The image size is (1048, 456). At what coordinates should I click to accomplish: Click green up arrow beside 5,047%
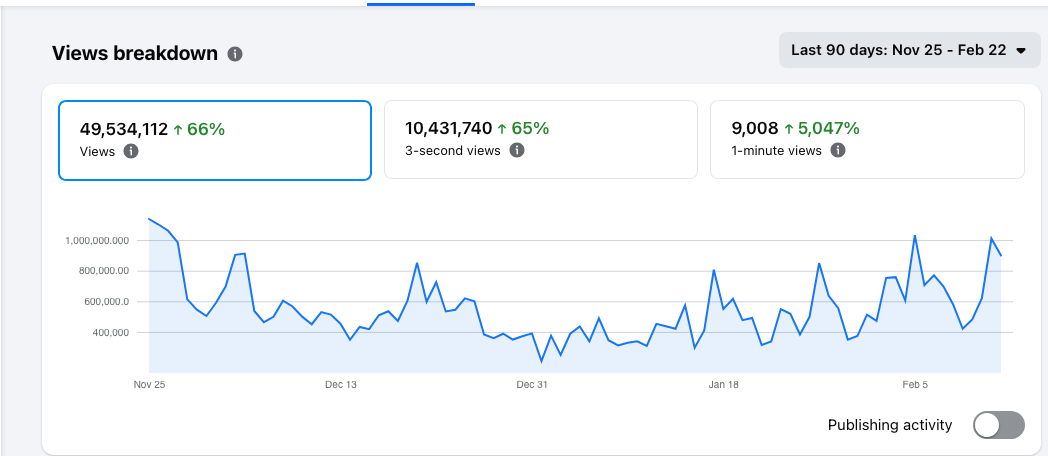789,128
